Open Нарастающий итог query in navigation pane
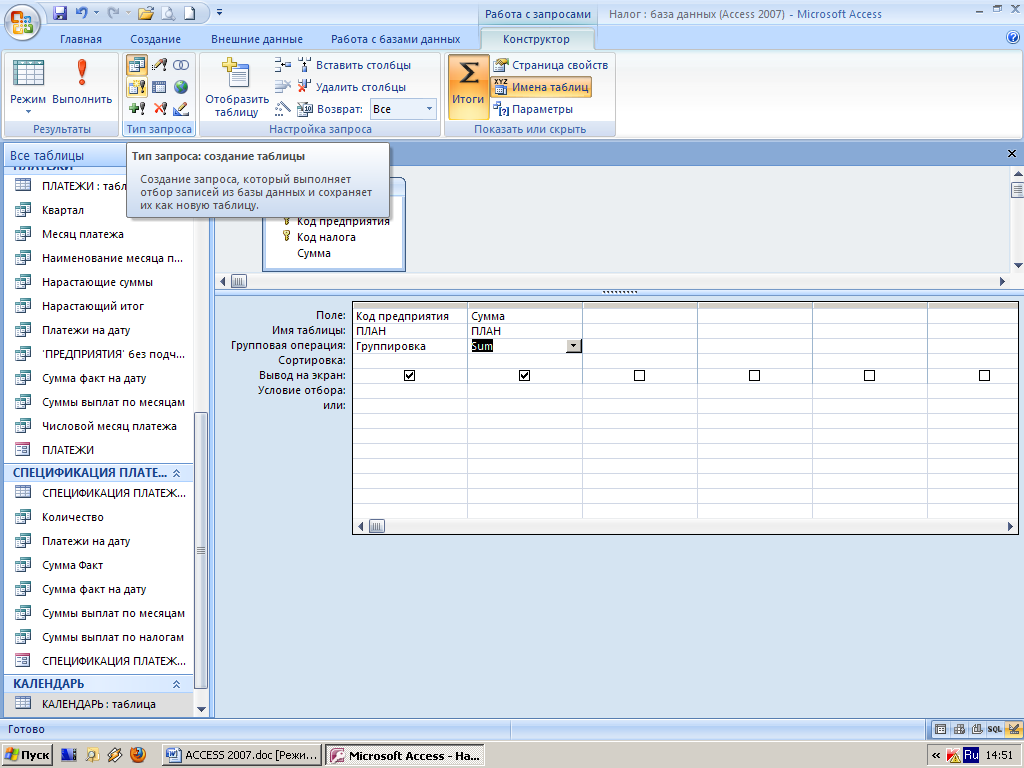The image size is (1024, 768). click(x=93, y=306)
